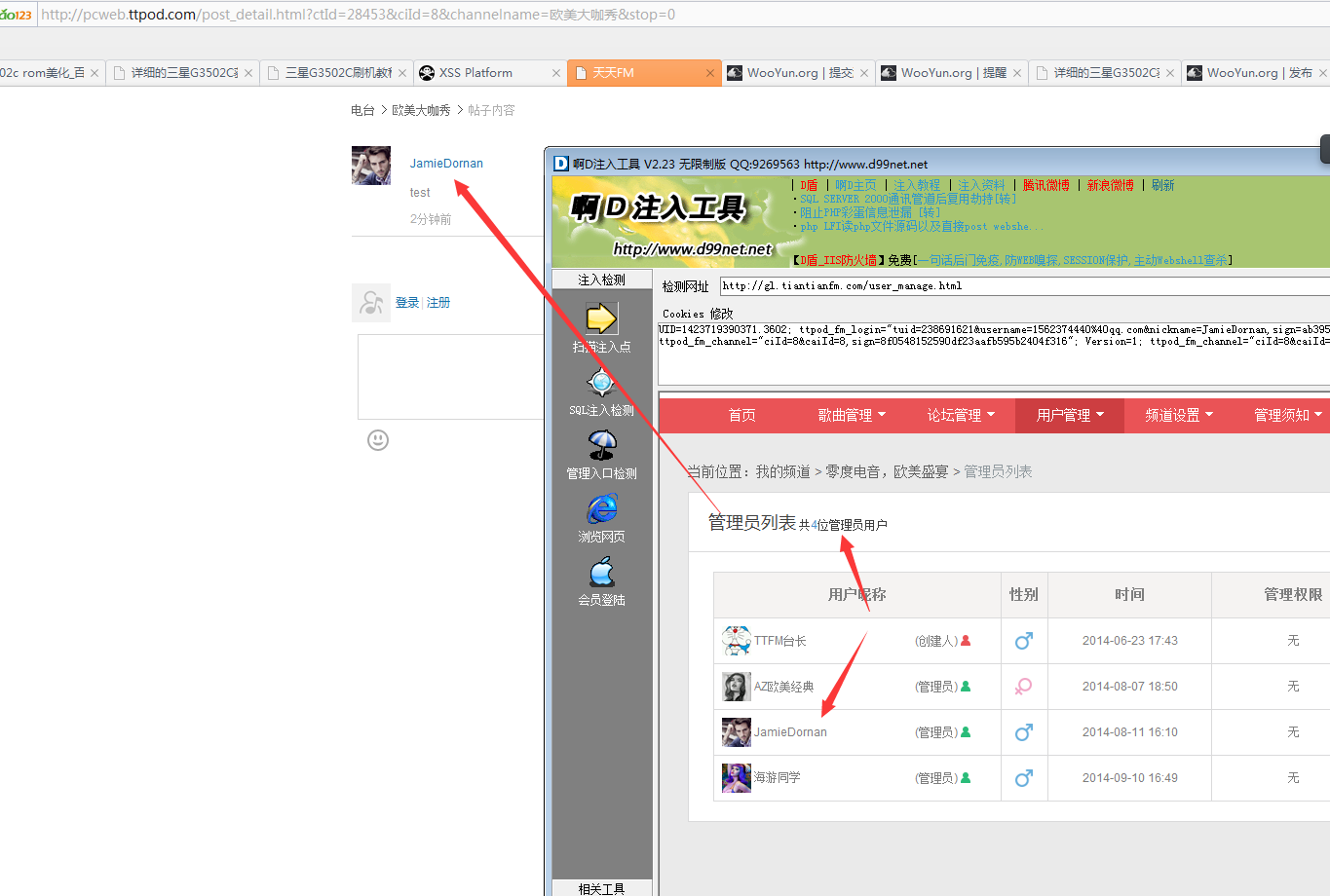The height and width of the screenshot is (896, 1330).
Task: Expand the 用户管理 dropdown menu
Action: tap(1070, 416)
